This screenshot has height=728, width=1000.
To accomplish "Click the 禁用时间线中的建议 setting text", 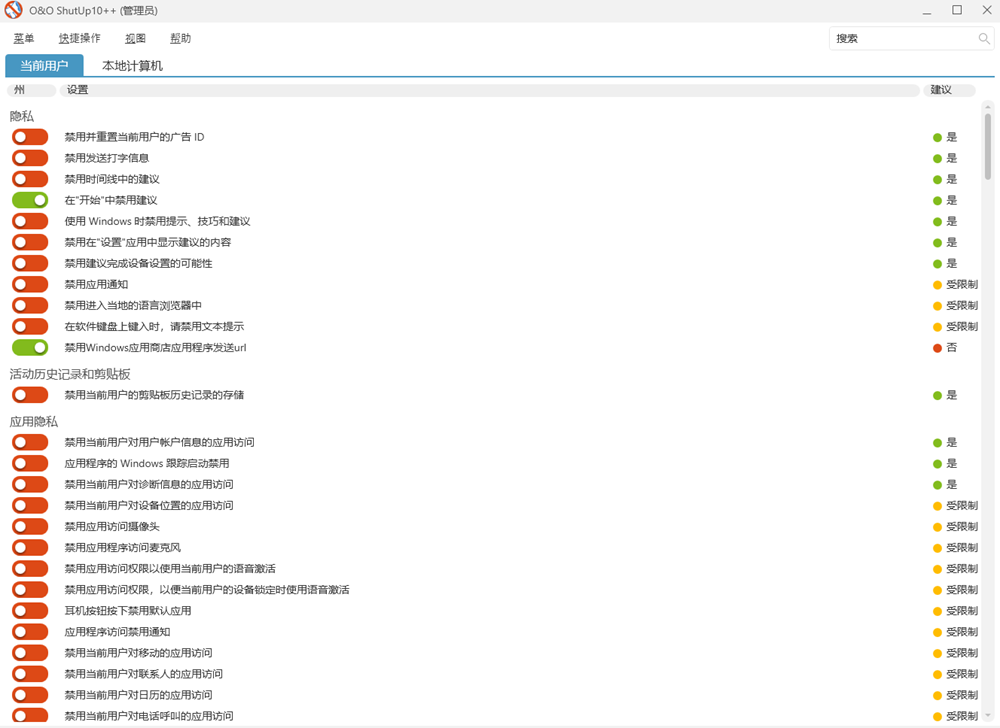I will coord(112,179).
